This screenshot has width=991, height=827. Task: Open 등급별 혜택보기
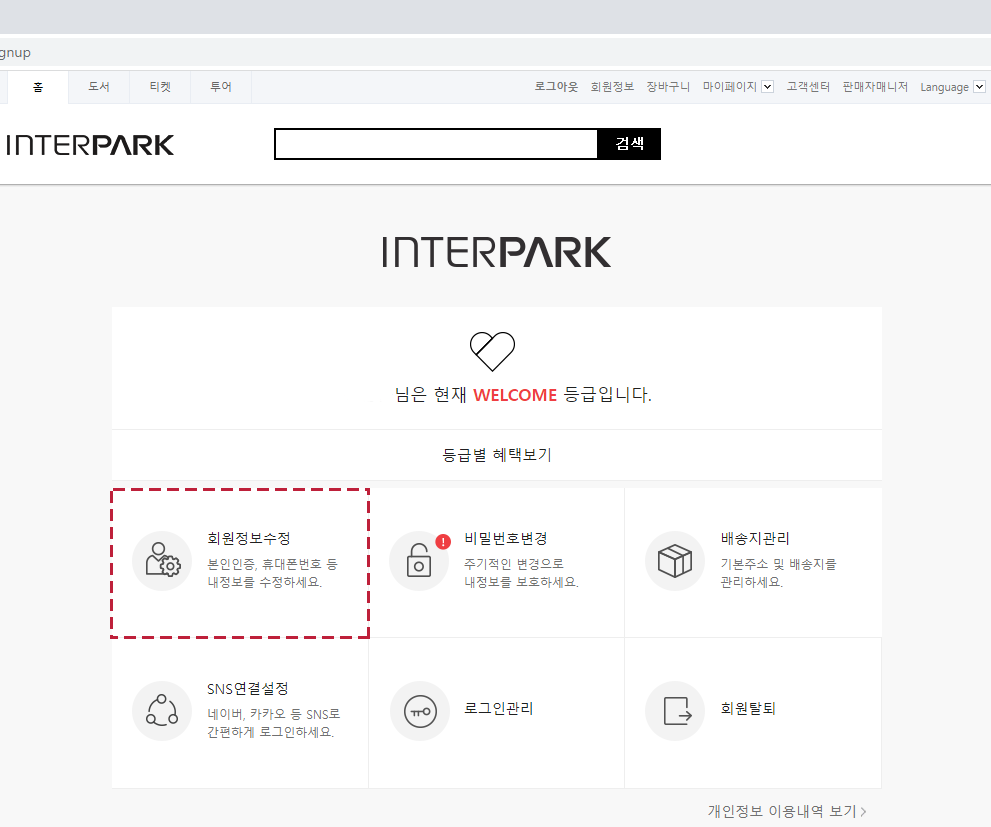pos(497,455)
